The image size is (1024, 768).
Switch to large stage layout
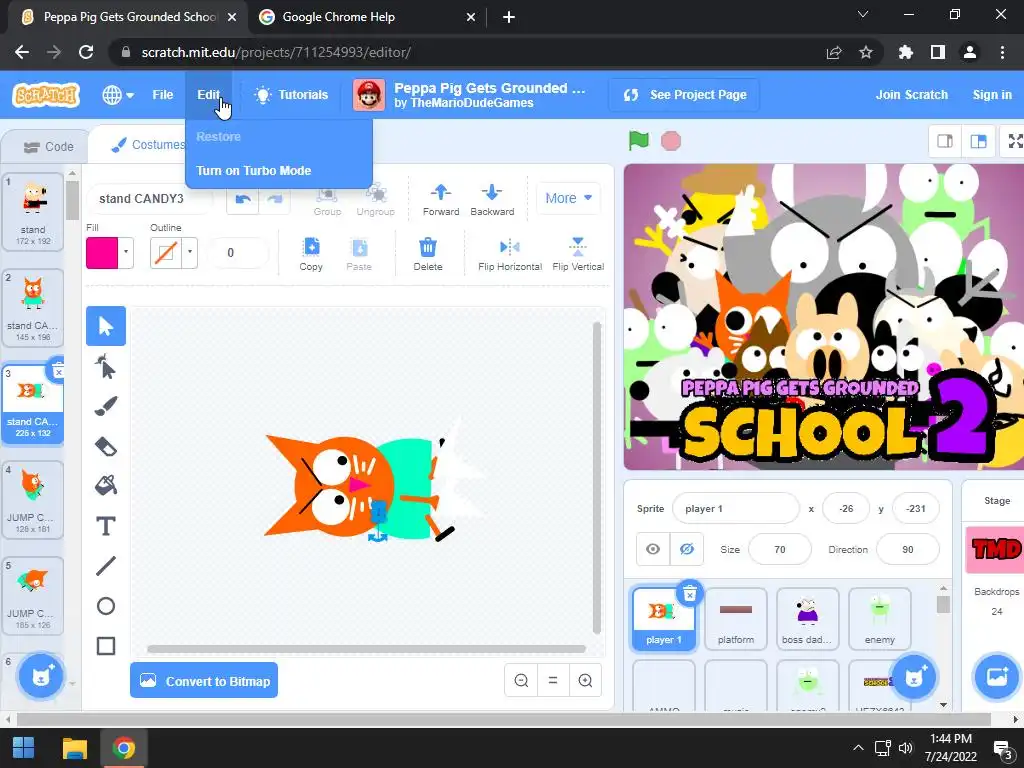point(978,141)
